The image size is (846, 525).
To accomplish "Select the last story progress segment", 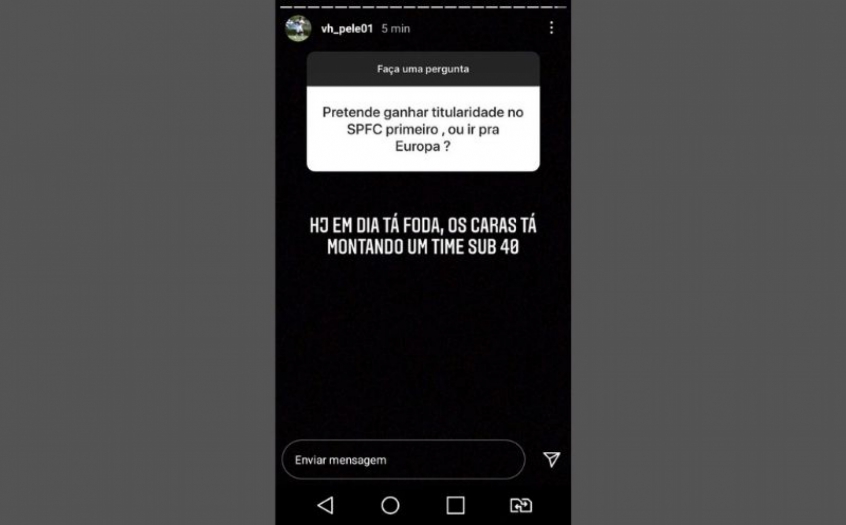I will click(x=561, y=7).
